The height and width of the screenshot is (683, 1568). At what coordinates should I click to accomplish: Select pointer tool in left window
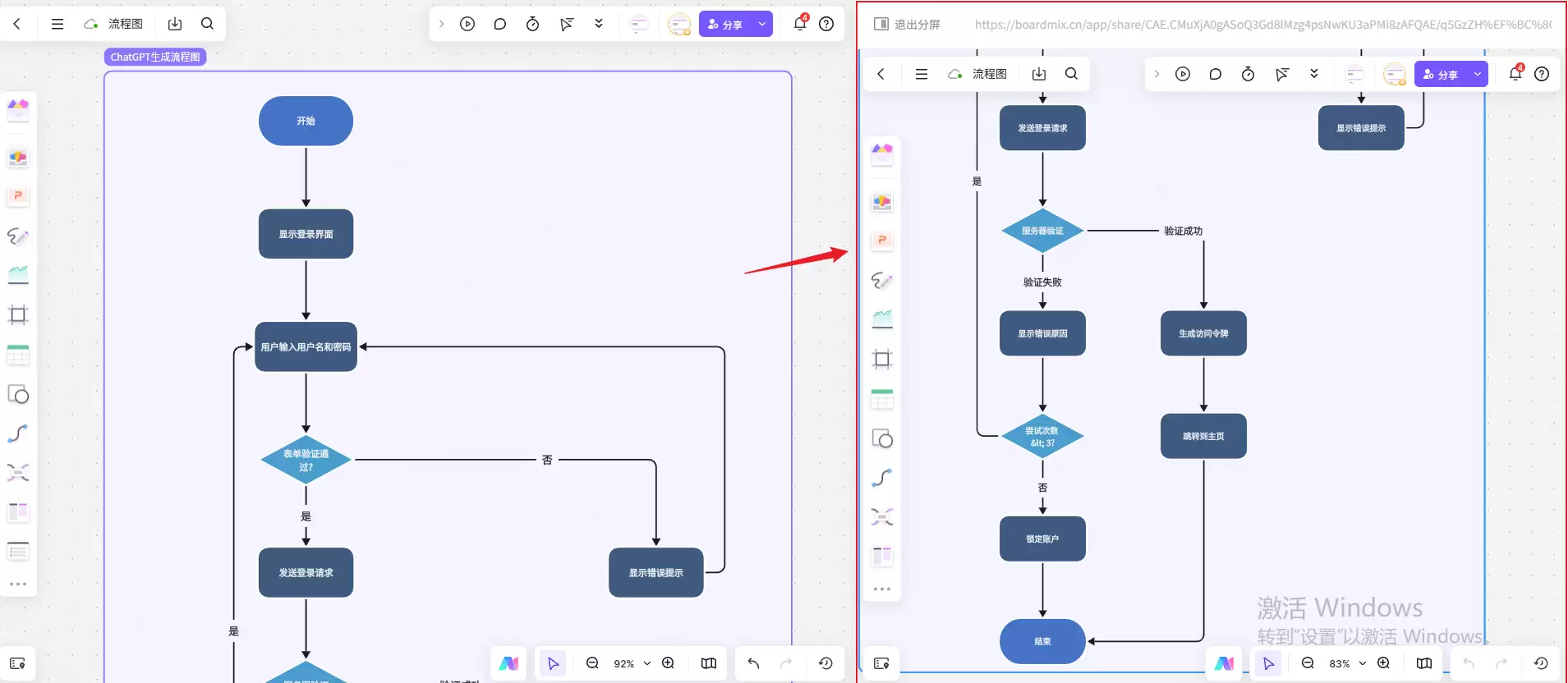[553, 663]
